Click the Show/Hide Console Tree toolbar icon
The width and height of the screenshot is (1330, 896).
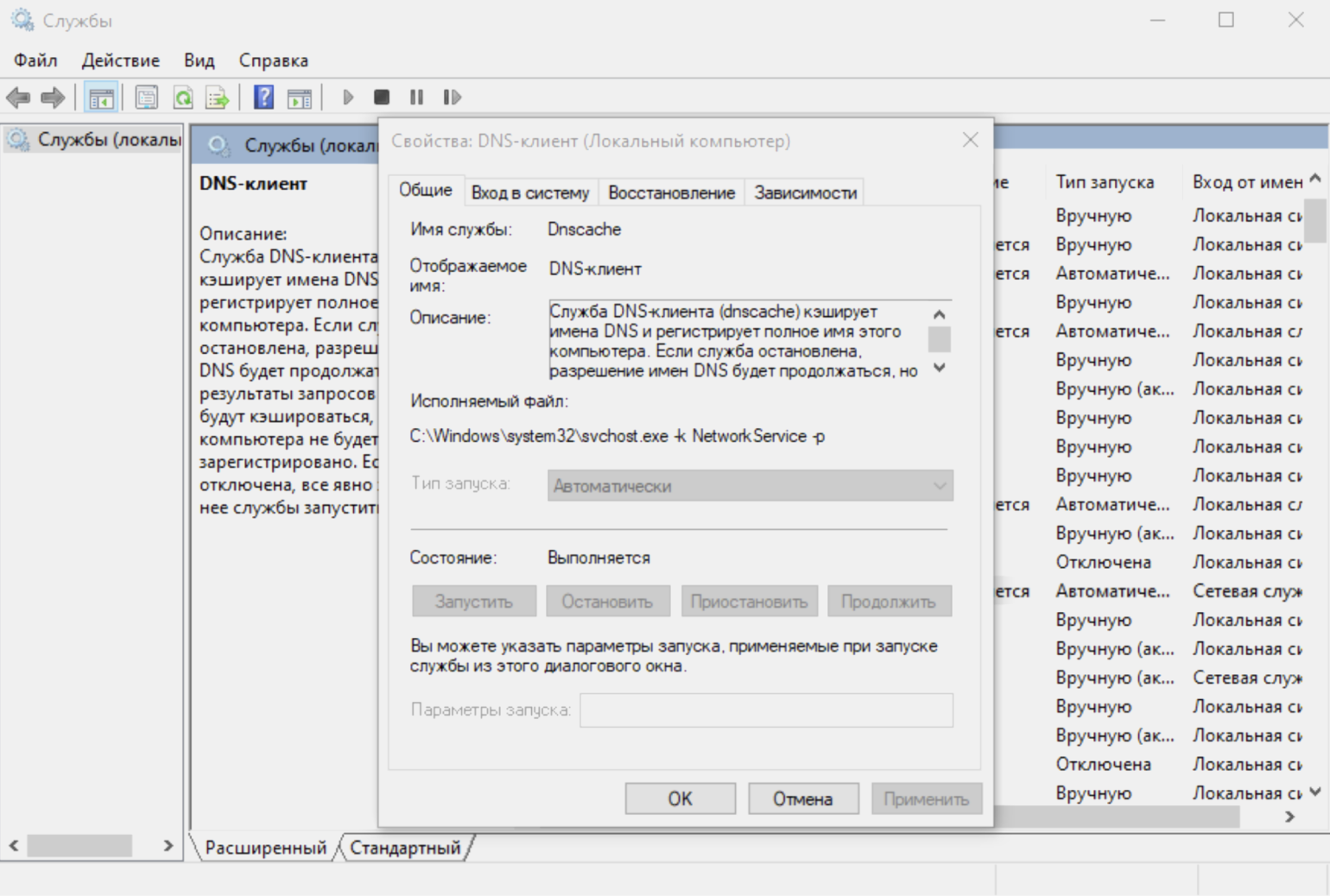point(101,98)
